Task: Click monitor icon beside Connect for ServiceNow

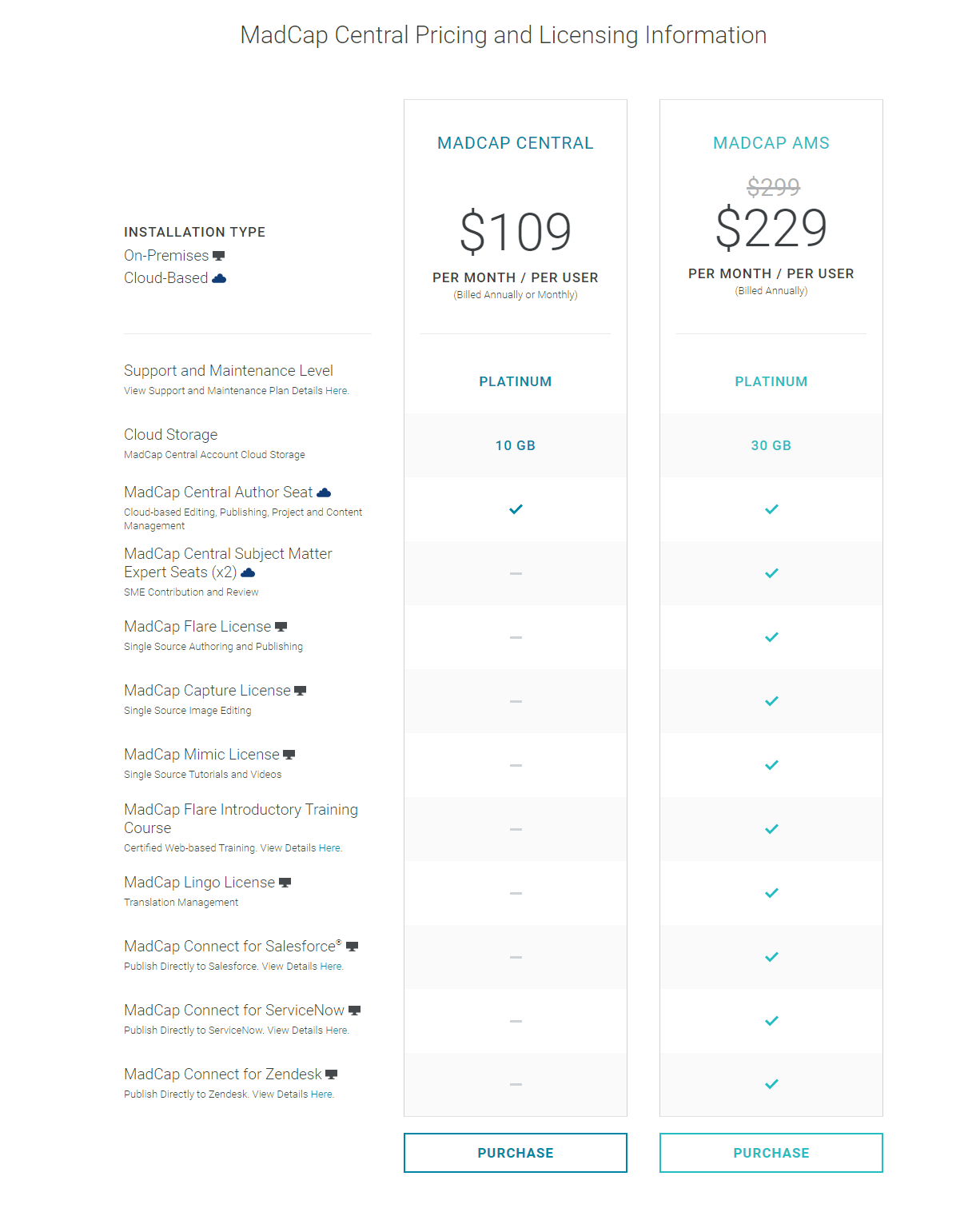Action: 354,1011
